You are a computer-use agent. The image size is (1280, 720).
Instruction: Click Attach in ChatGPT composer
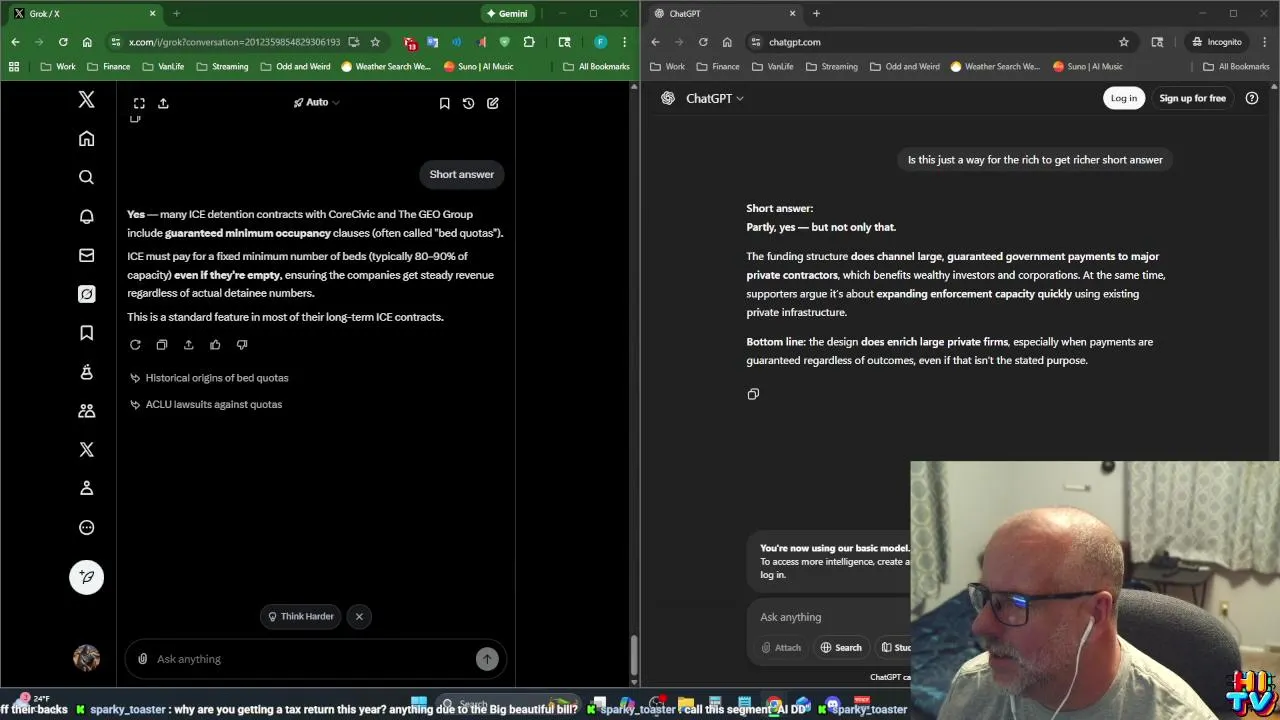click(x=781, y=648)
